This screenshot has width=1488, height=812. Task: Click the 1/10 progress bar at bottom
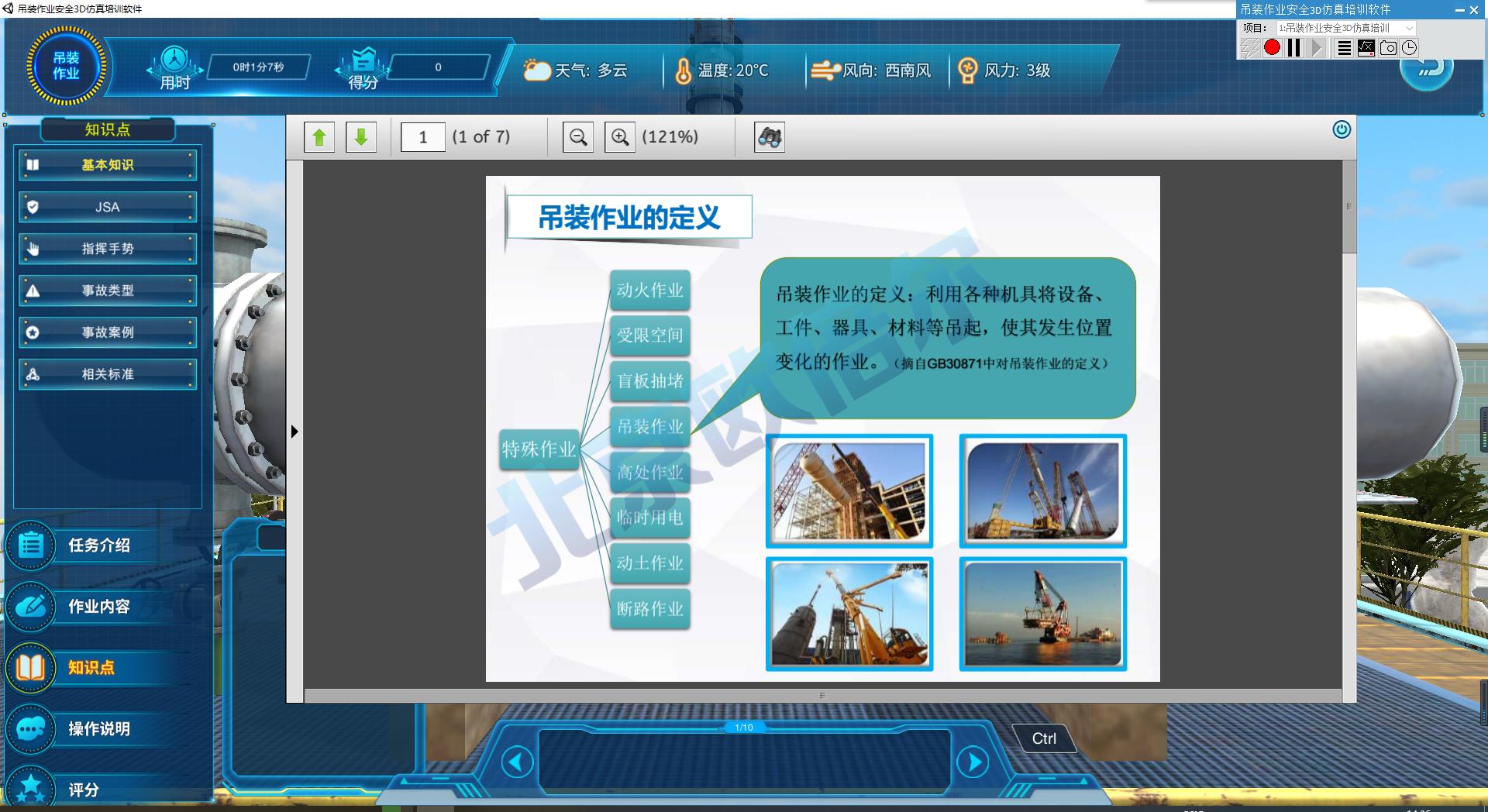[744, 728]
